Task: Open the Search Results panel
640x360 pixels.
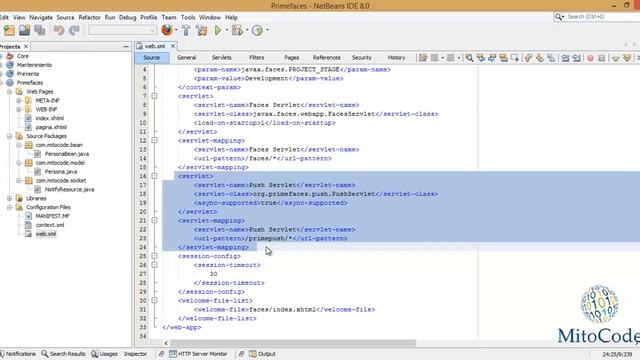Action: (63, 354)
